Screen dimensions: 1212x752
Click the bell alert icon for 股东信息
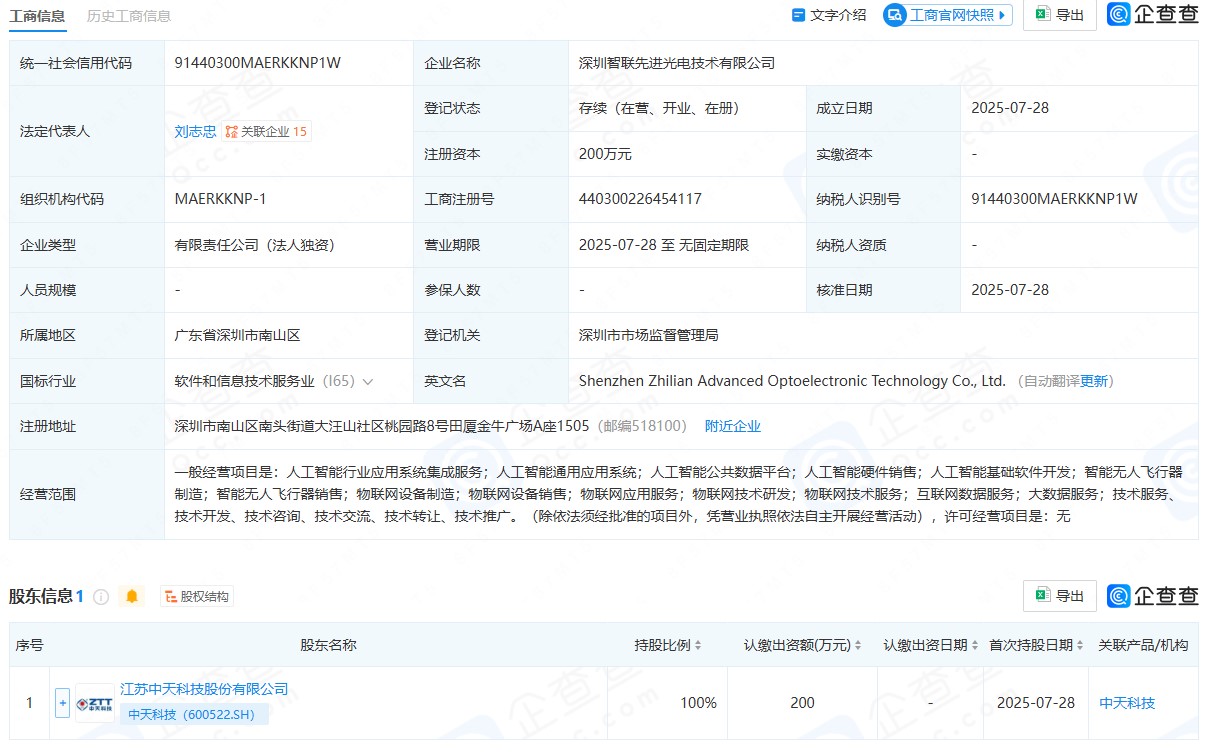click(132, 597)
